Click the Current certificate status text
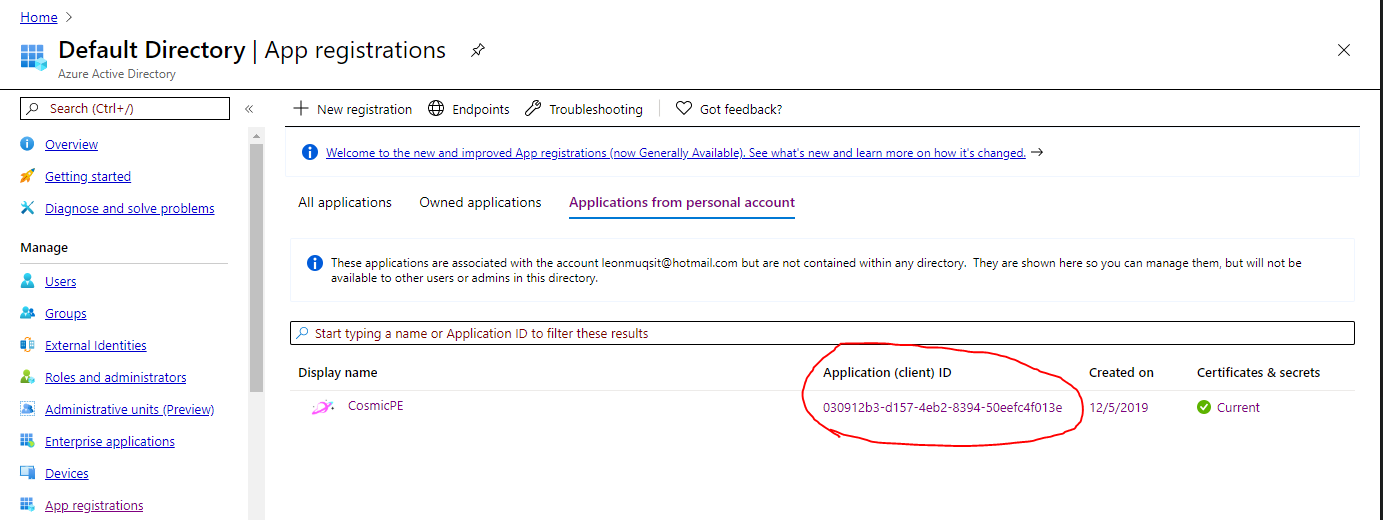Viewport: 1383px width, 520px height. pos(1238,407)
